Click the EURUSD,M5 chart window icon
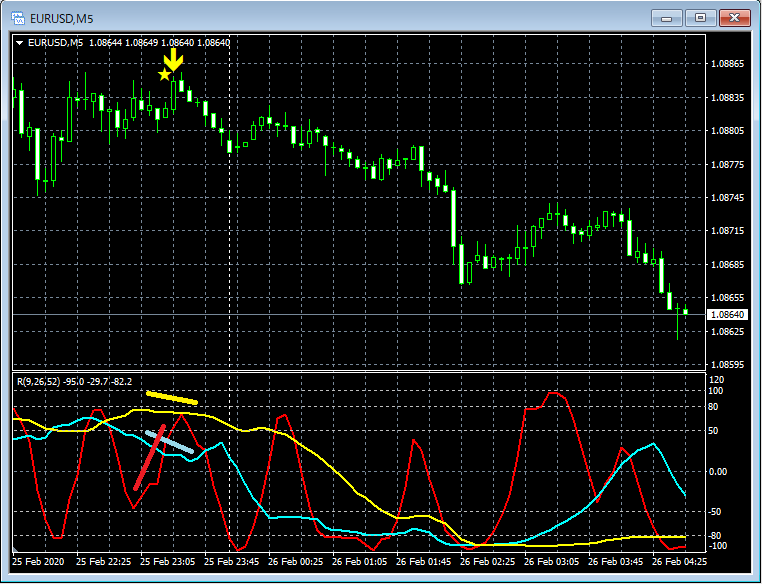This screenshot has width=762, height=584. [x=18, y=18]
